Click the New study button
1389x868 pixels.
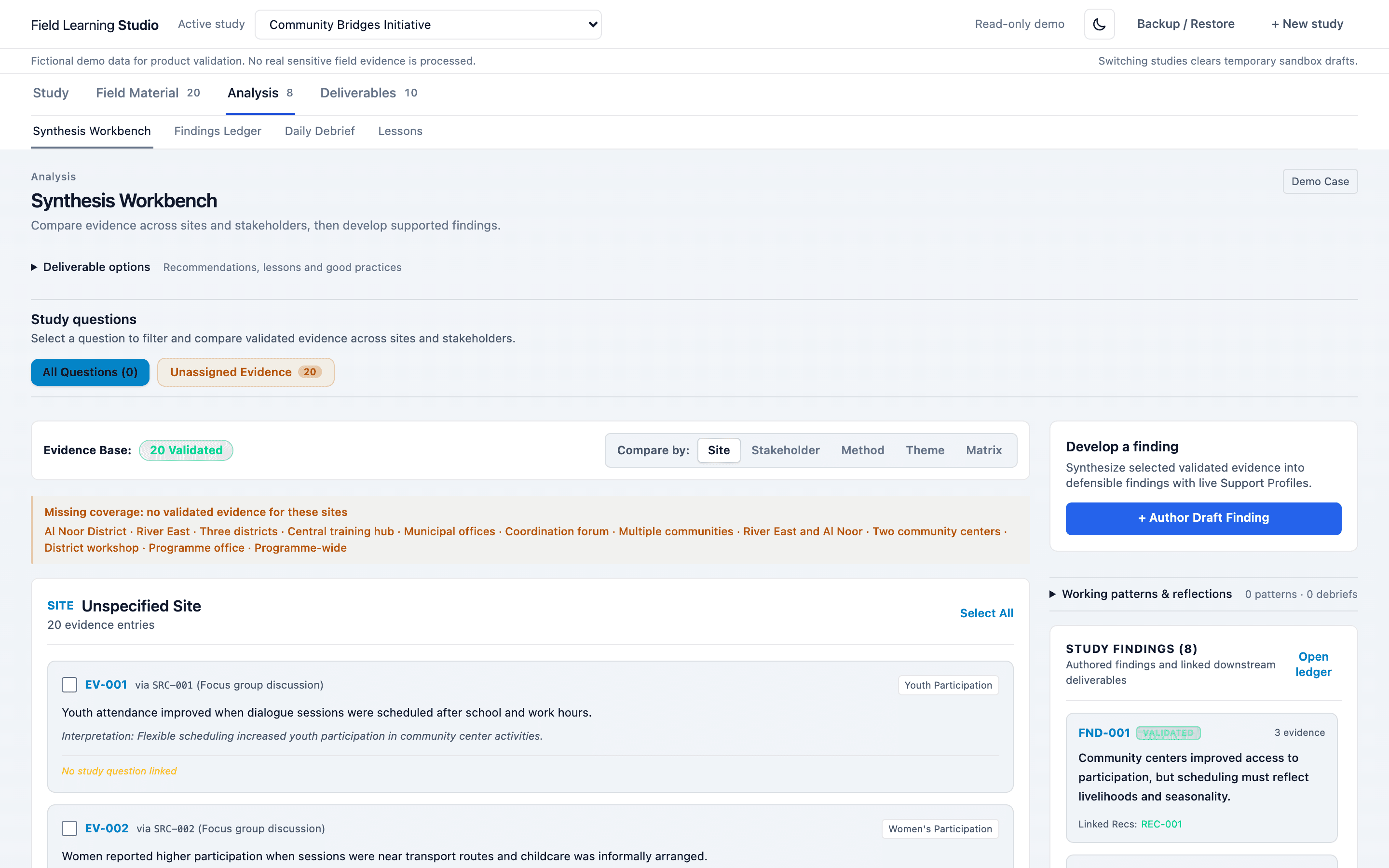pyautogui.click(x=1307, y=24)
